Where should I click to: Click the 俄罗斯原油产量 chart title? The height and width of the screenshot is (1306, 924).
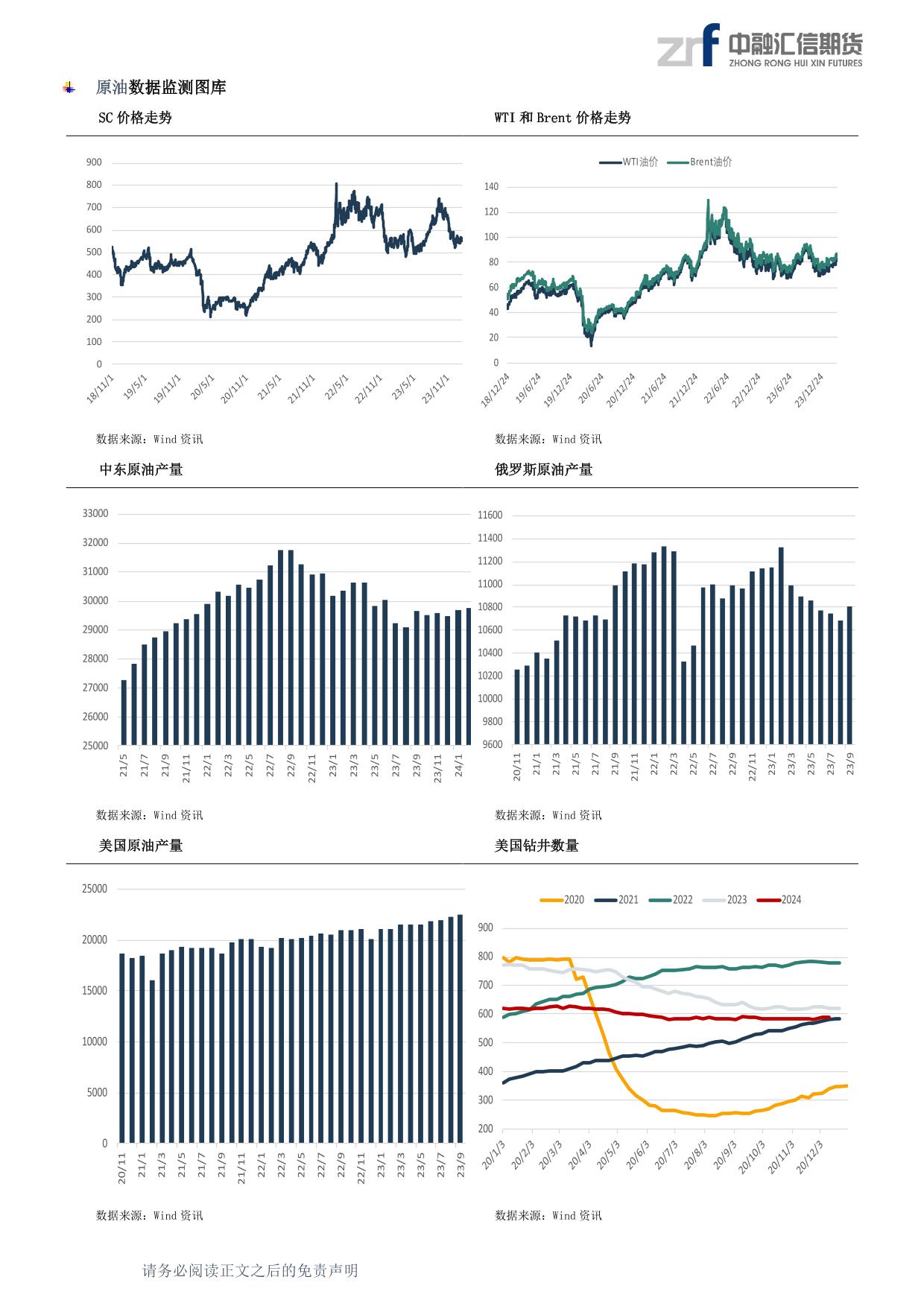[x=544, y=469]
